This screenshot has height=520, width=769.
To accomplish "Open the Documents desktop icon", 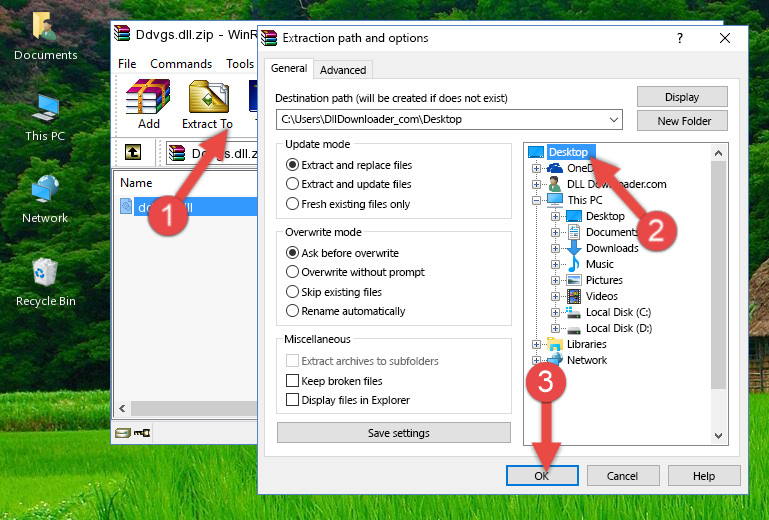I will coord(45,36).
